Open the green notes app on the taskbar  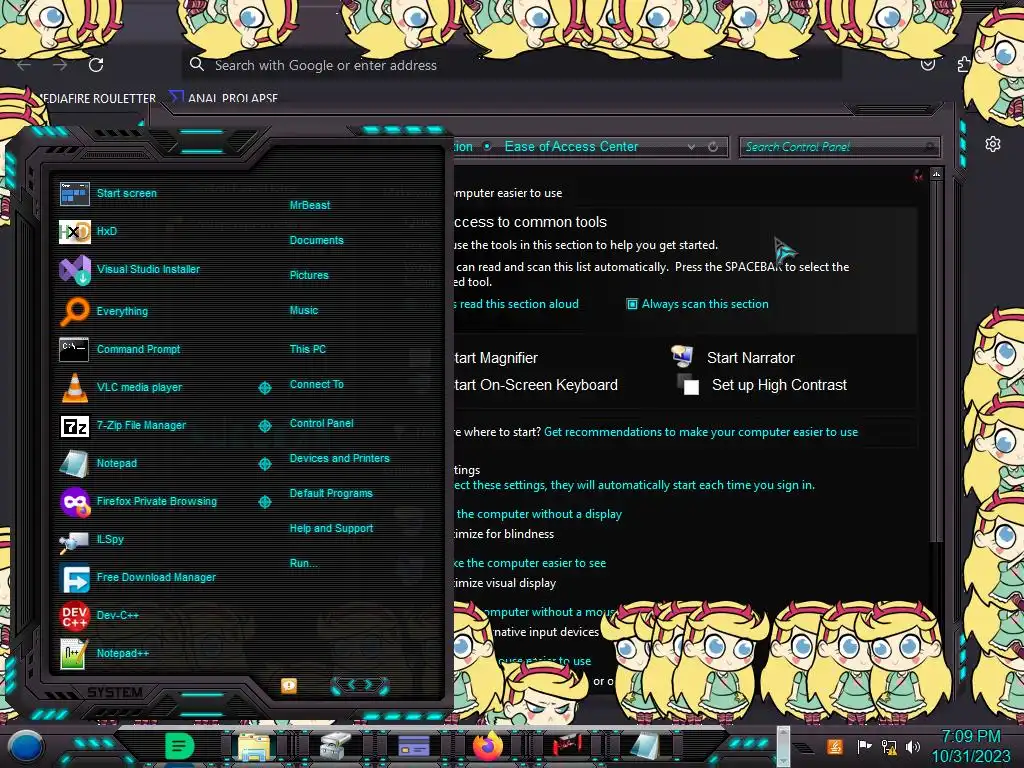tap(179, 745)
